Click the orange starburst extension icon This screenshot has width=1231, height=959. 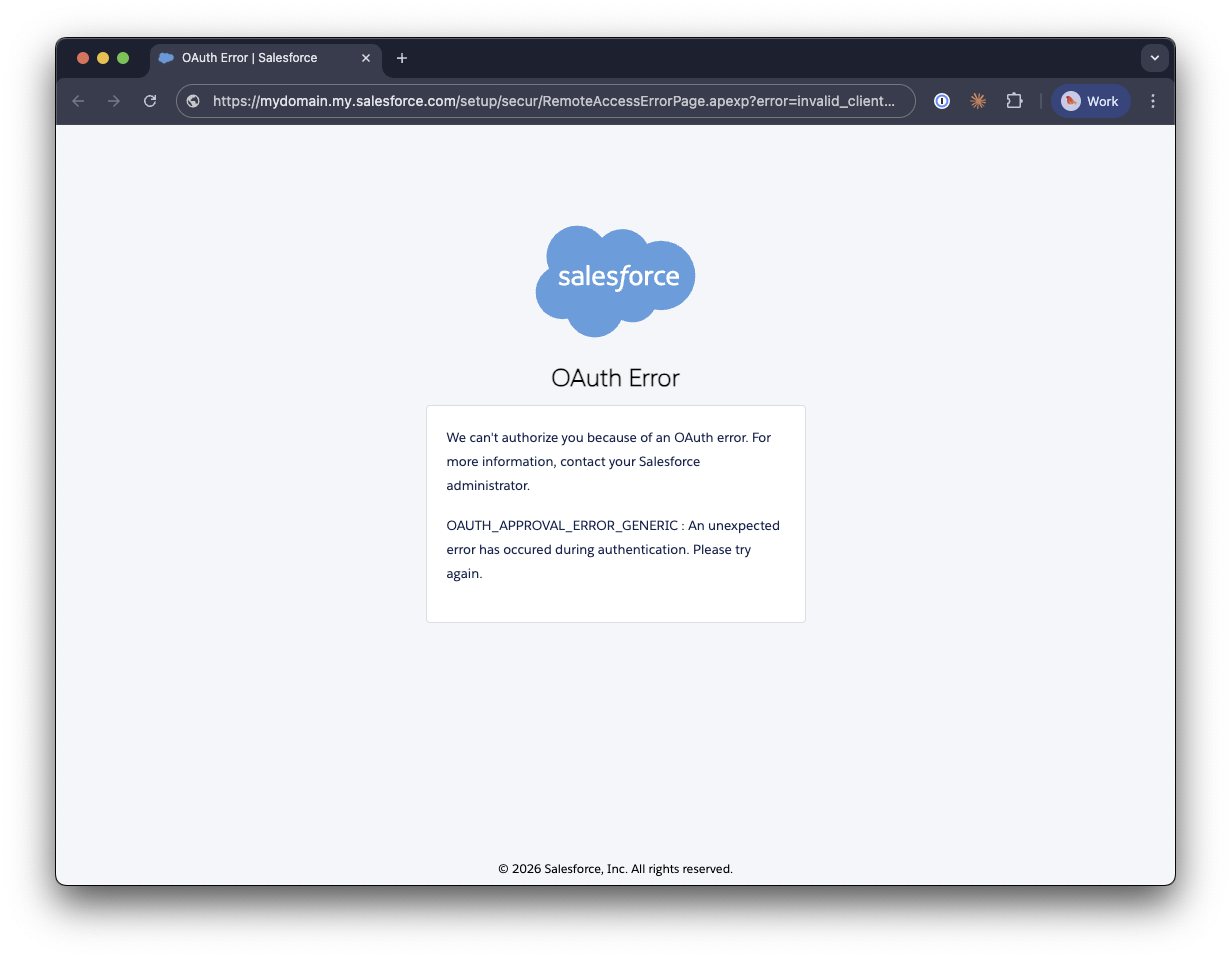tap(978, 101)
